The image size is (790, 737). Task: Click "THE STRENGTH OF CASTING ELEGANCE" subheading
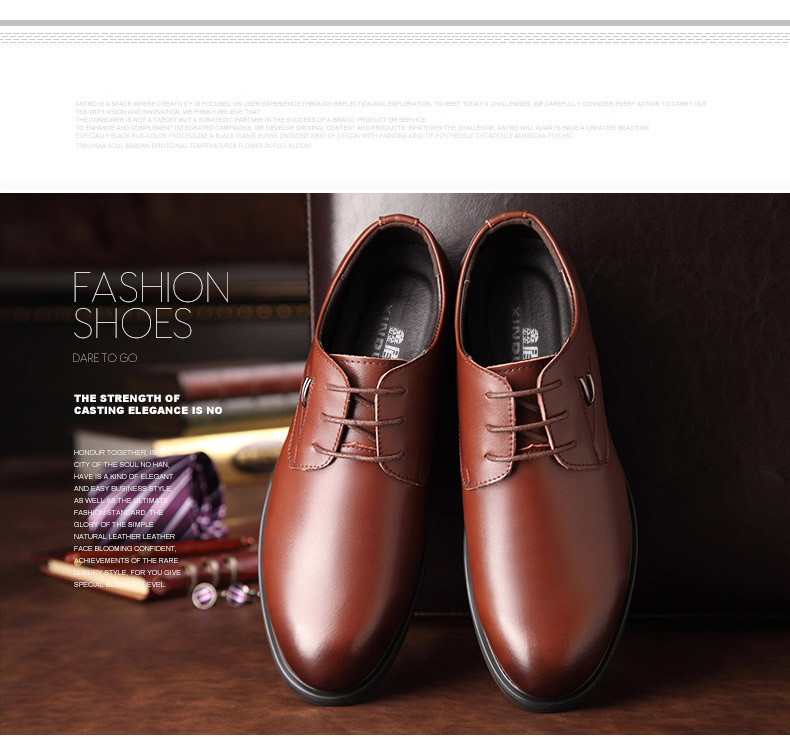[147, 404]
